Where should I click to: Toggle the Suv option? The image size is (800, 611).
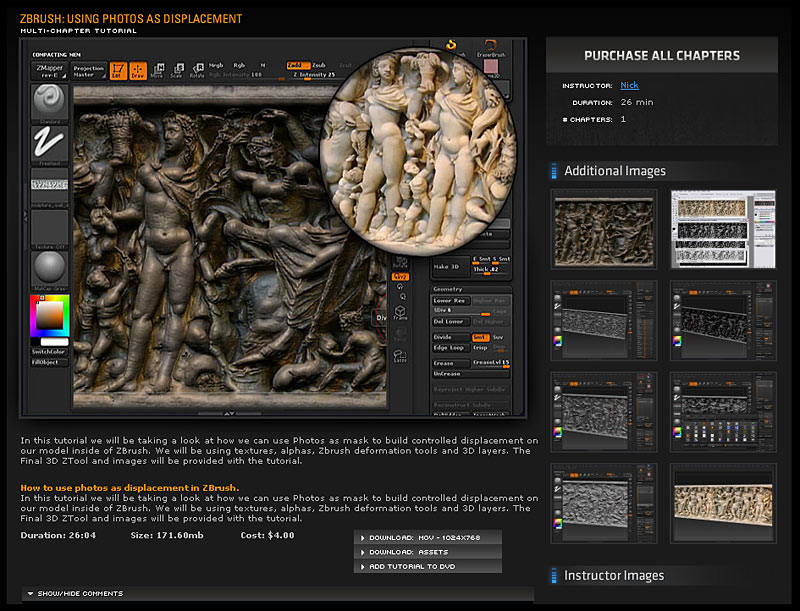(x=498, y=337)
